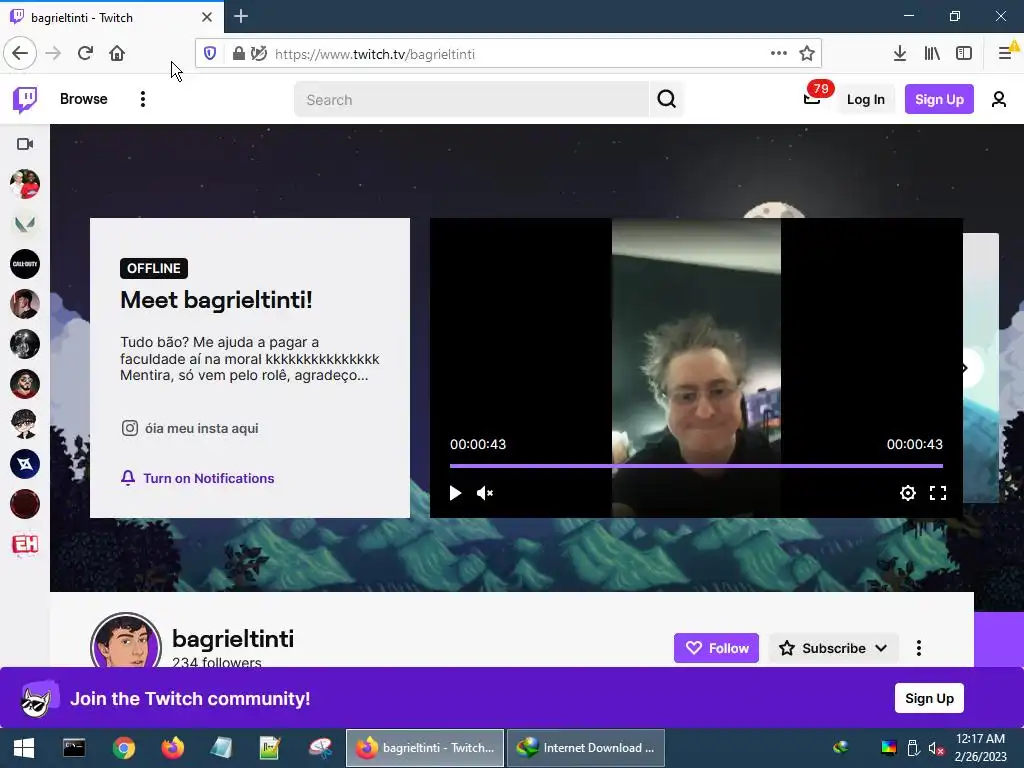Screen dimensions: 1024x768
Task: Play the channel trailer video
Action: tap(455, 493)
